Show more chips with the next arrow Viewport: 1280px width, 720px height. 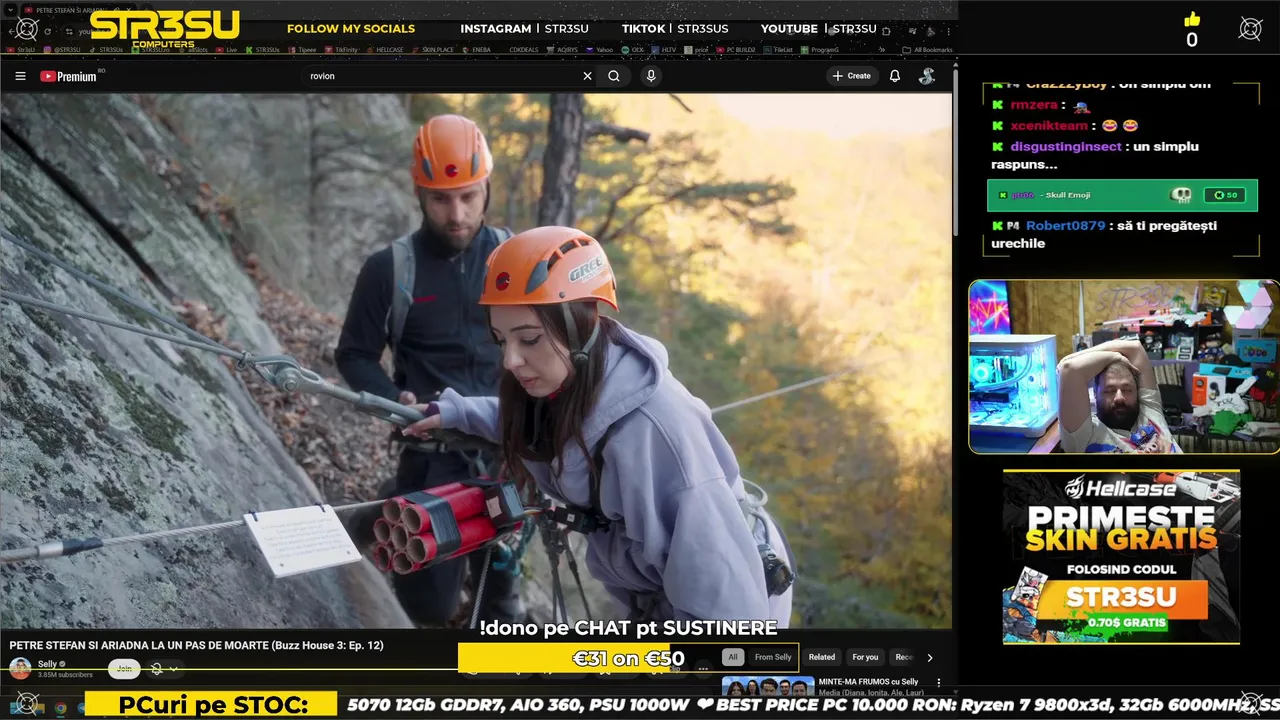click(x=929, y=657)
